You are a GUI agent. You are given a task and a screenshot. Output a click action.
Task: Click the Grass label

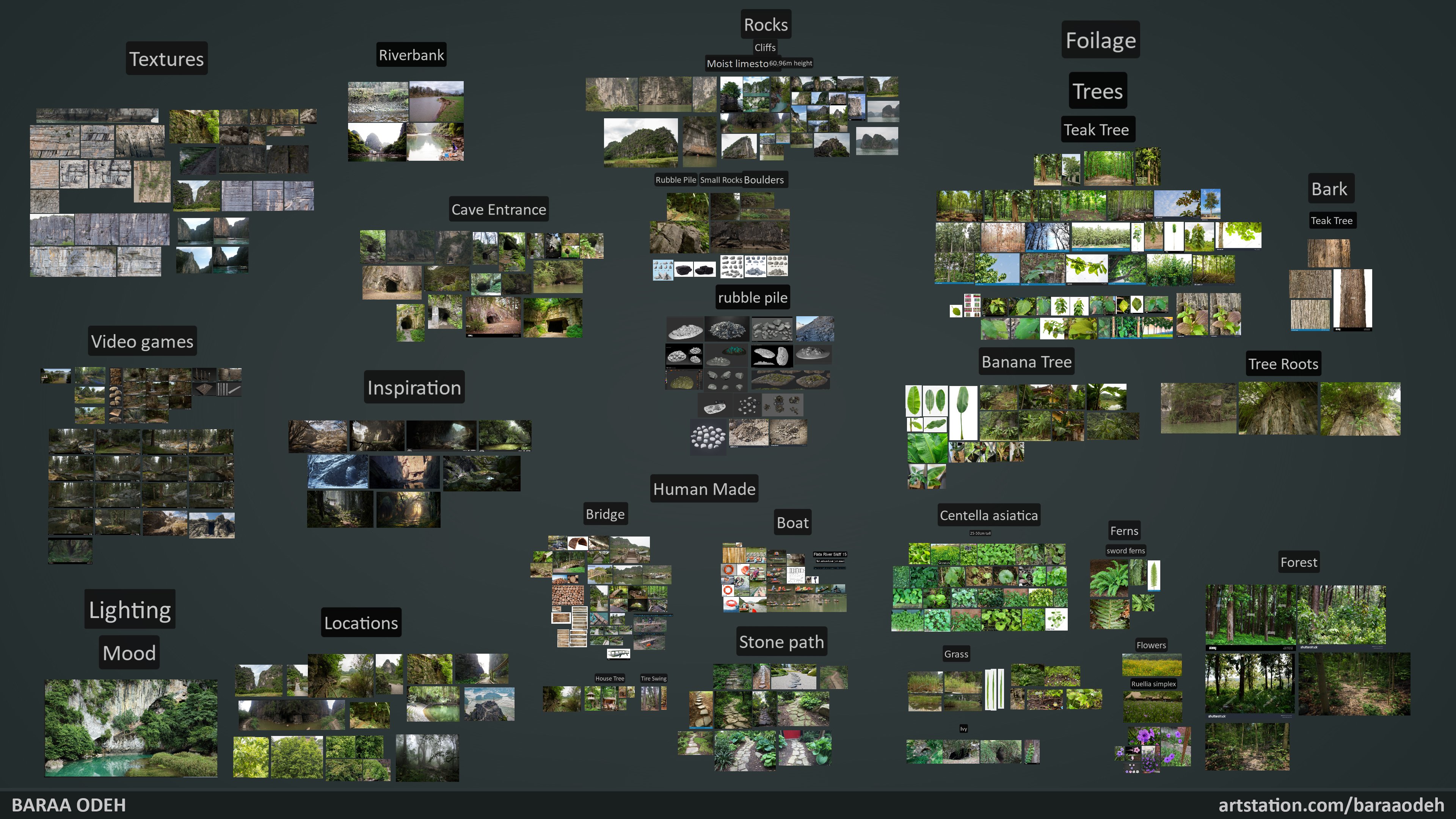[x=956, y=653]
